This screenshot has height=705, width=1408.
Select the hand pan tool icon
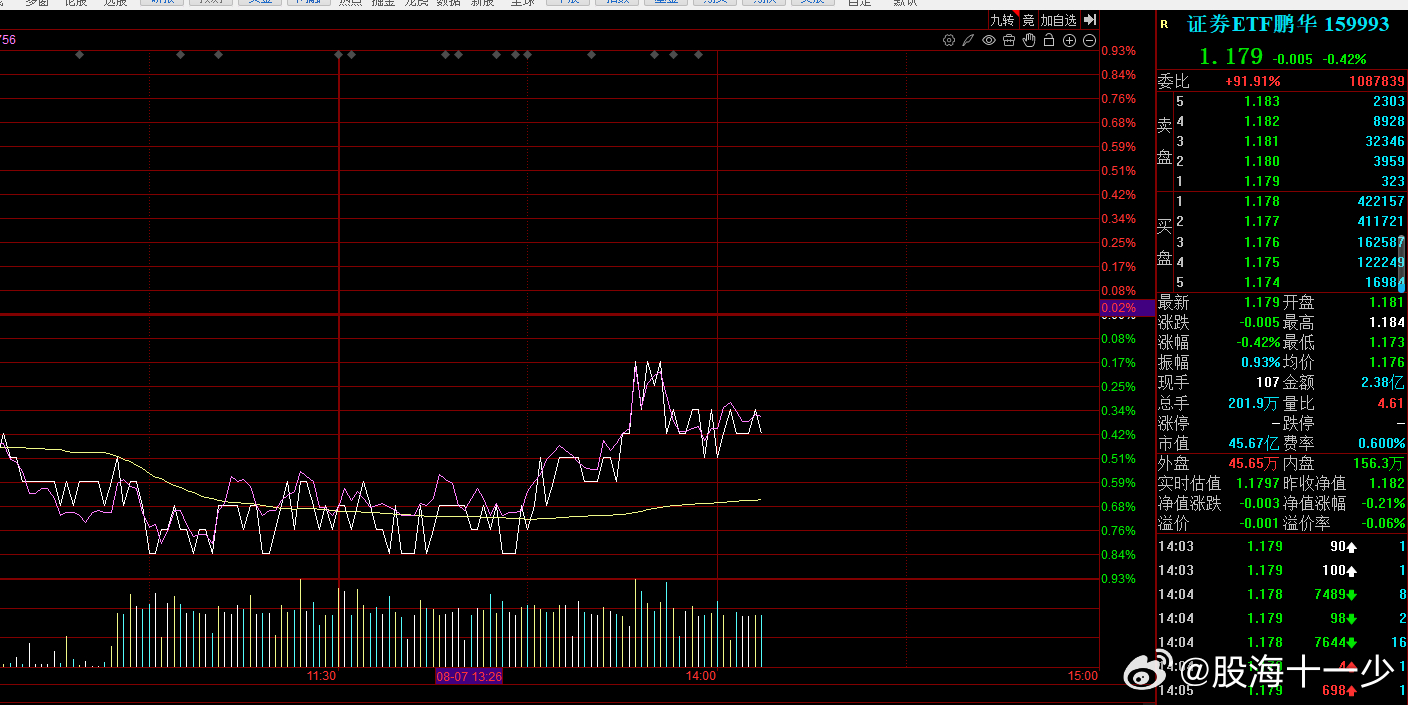point(1028,40)
